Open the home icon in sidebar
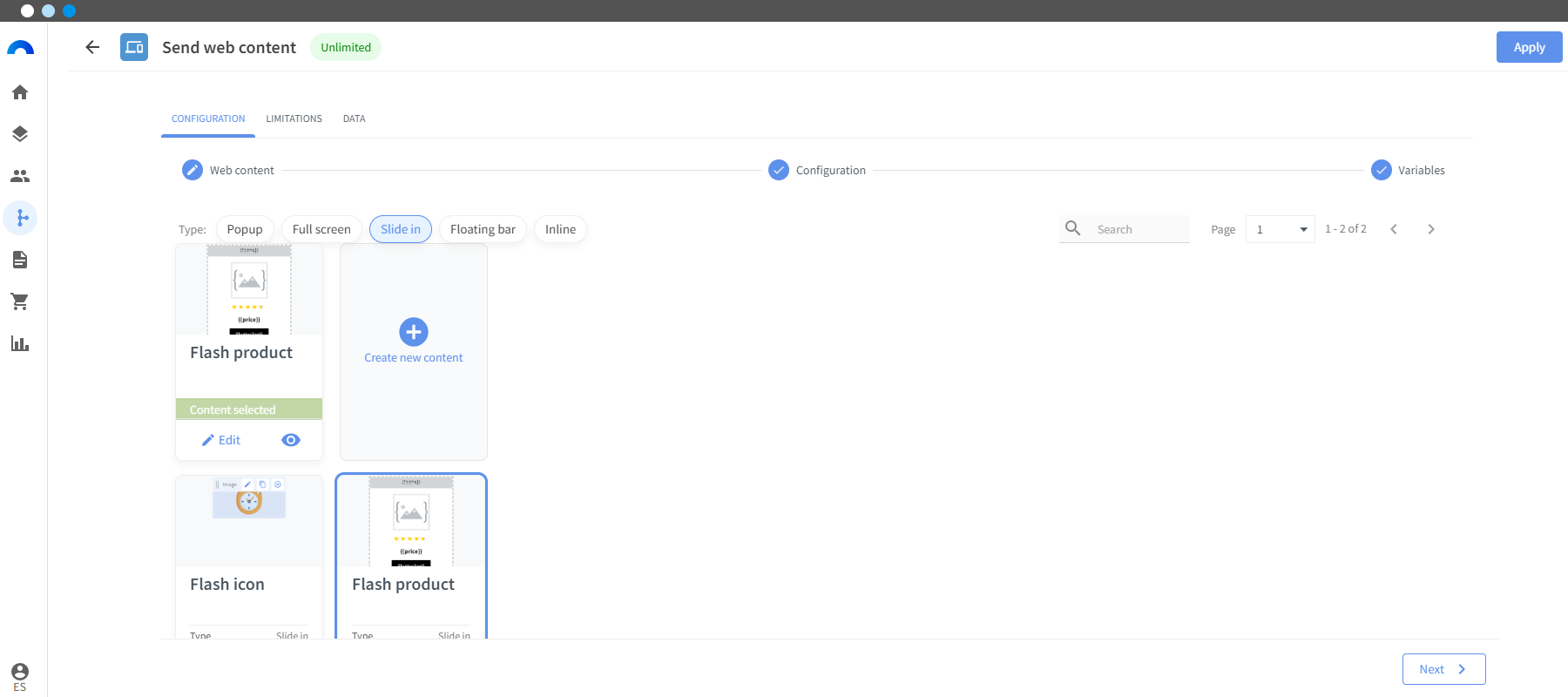Viewport: 1568px width, 697px height. 20,92
